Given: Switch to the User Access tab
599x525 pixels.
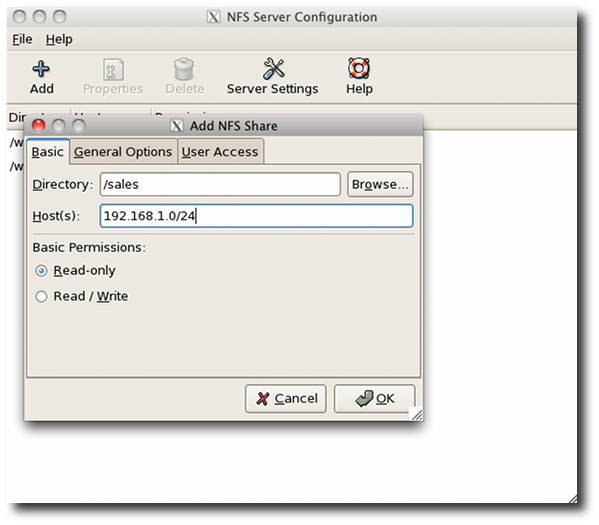Looking at the screenshot, I should [220, 152].
